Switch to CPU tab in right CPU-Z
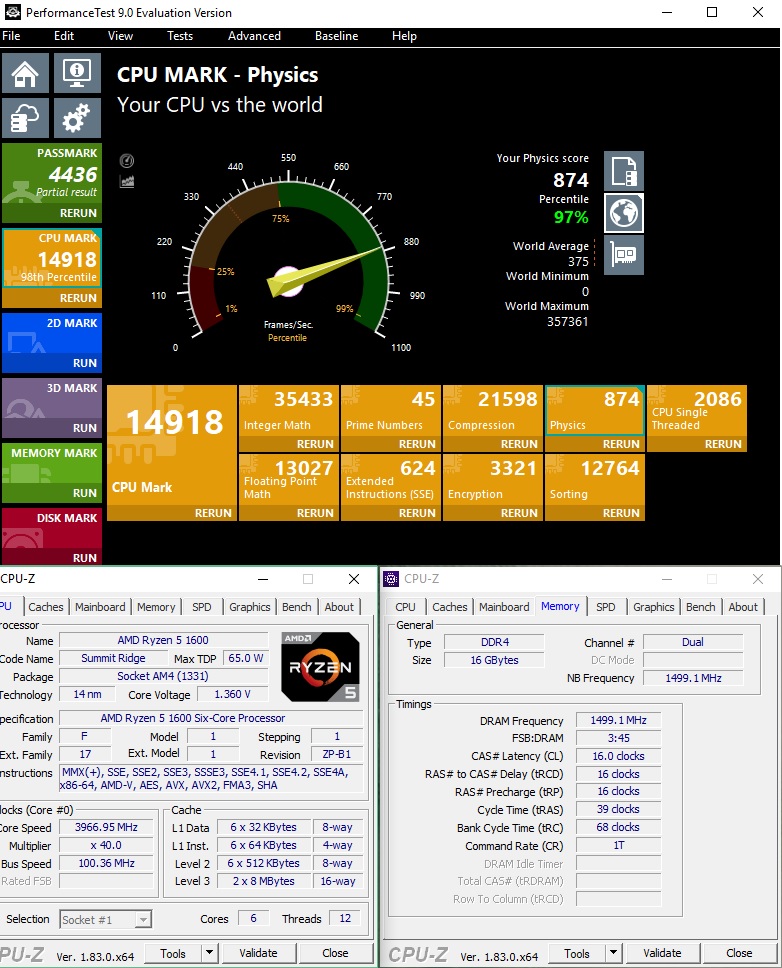The image size is (782, 968). tap(405, 607)
